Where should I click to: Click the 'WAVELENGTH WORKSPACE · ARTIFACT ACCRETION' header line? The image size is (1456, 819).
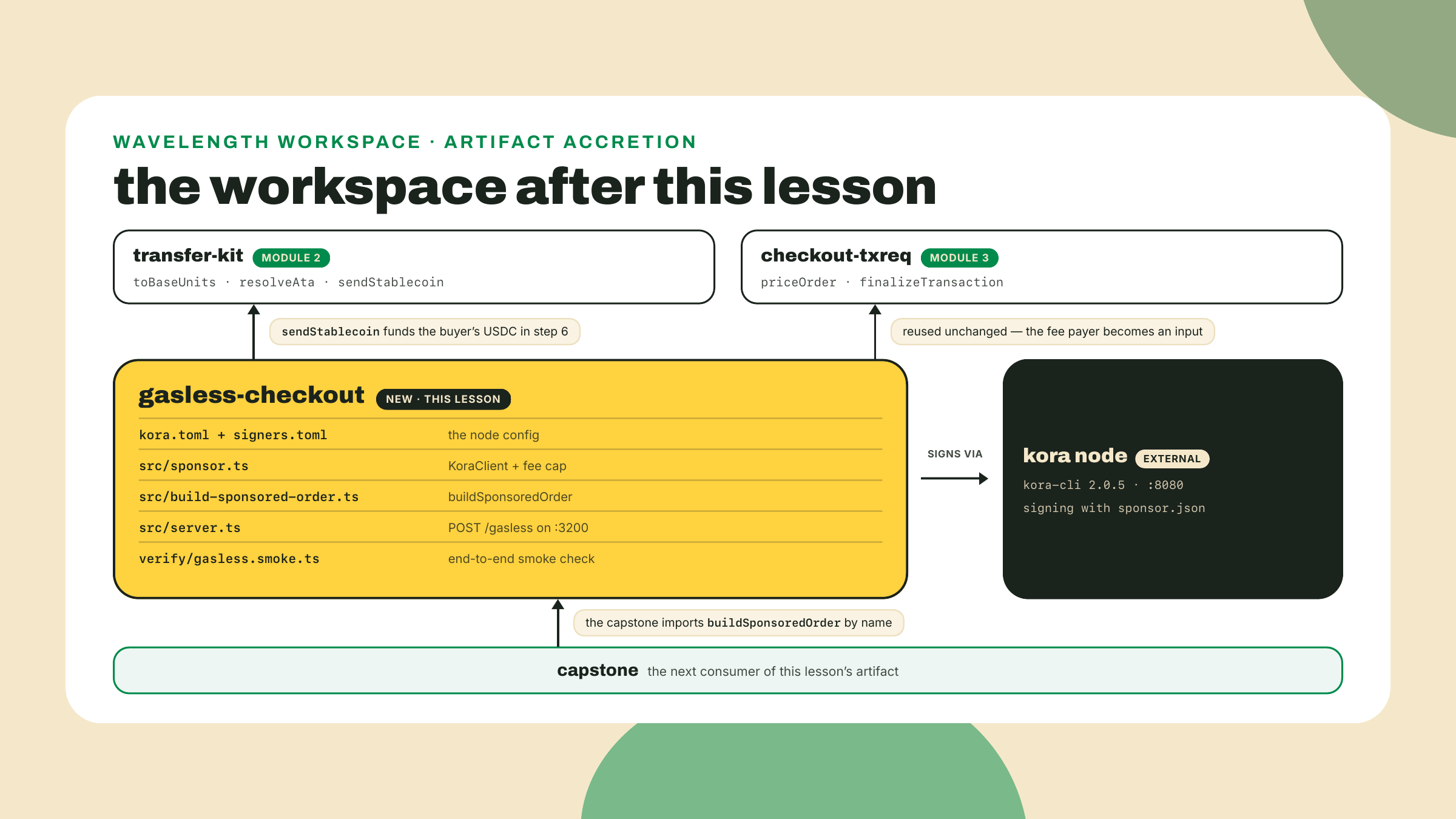coord(405,142)
